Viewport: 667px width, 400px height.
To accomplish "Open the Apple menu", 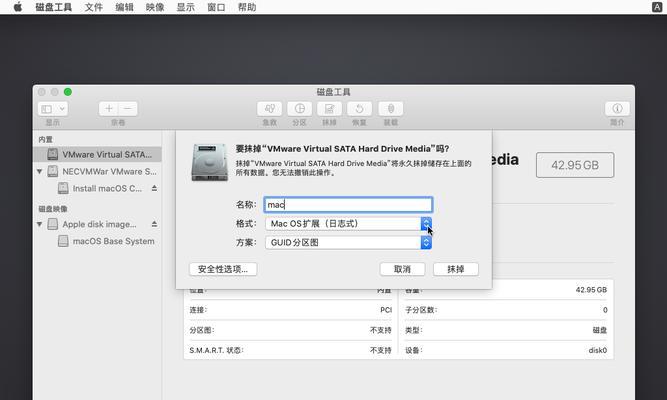I will coord(18,7).
